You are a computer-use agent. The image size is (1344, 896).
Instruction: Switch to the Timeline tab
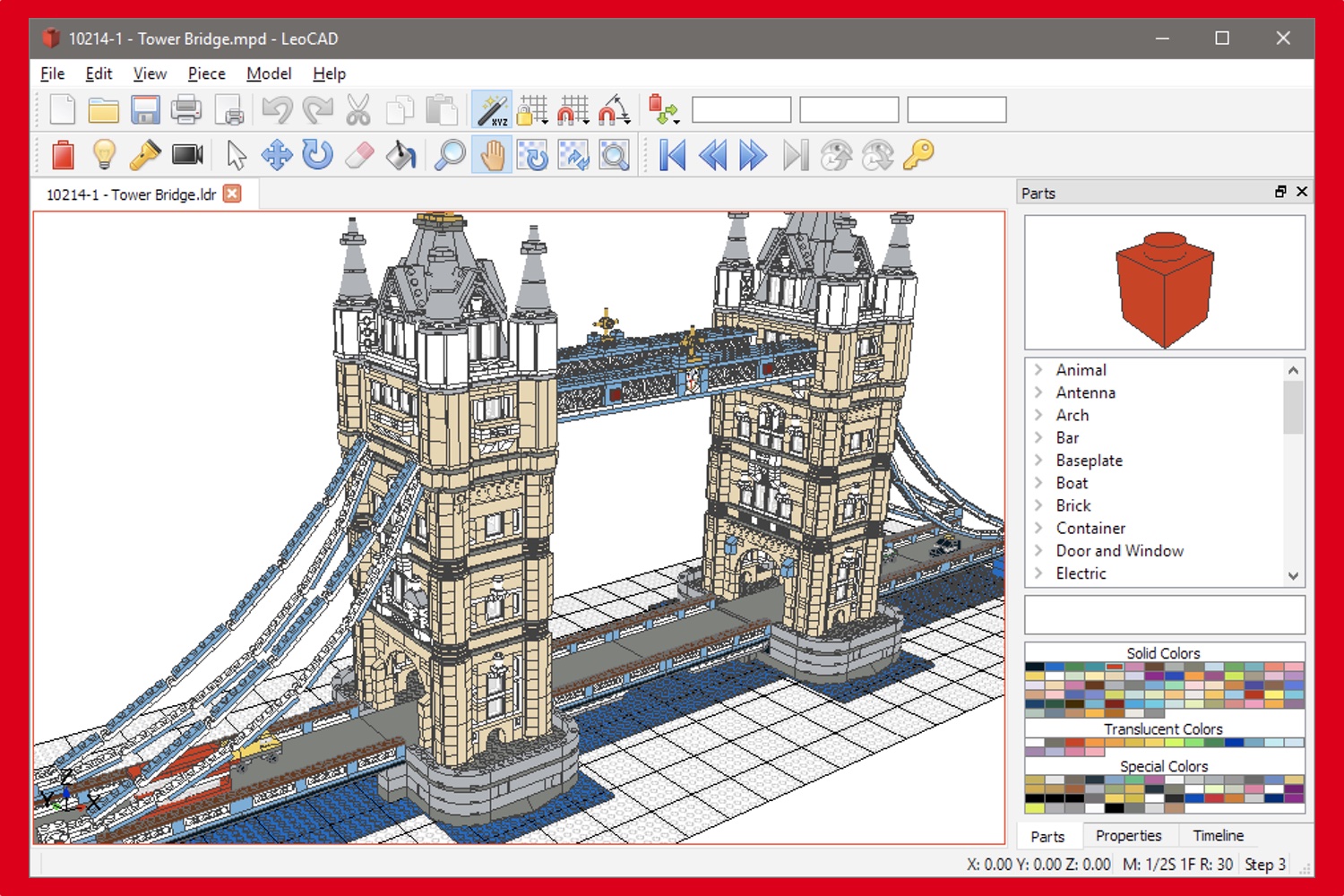pos(1218,836)
